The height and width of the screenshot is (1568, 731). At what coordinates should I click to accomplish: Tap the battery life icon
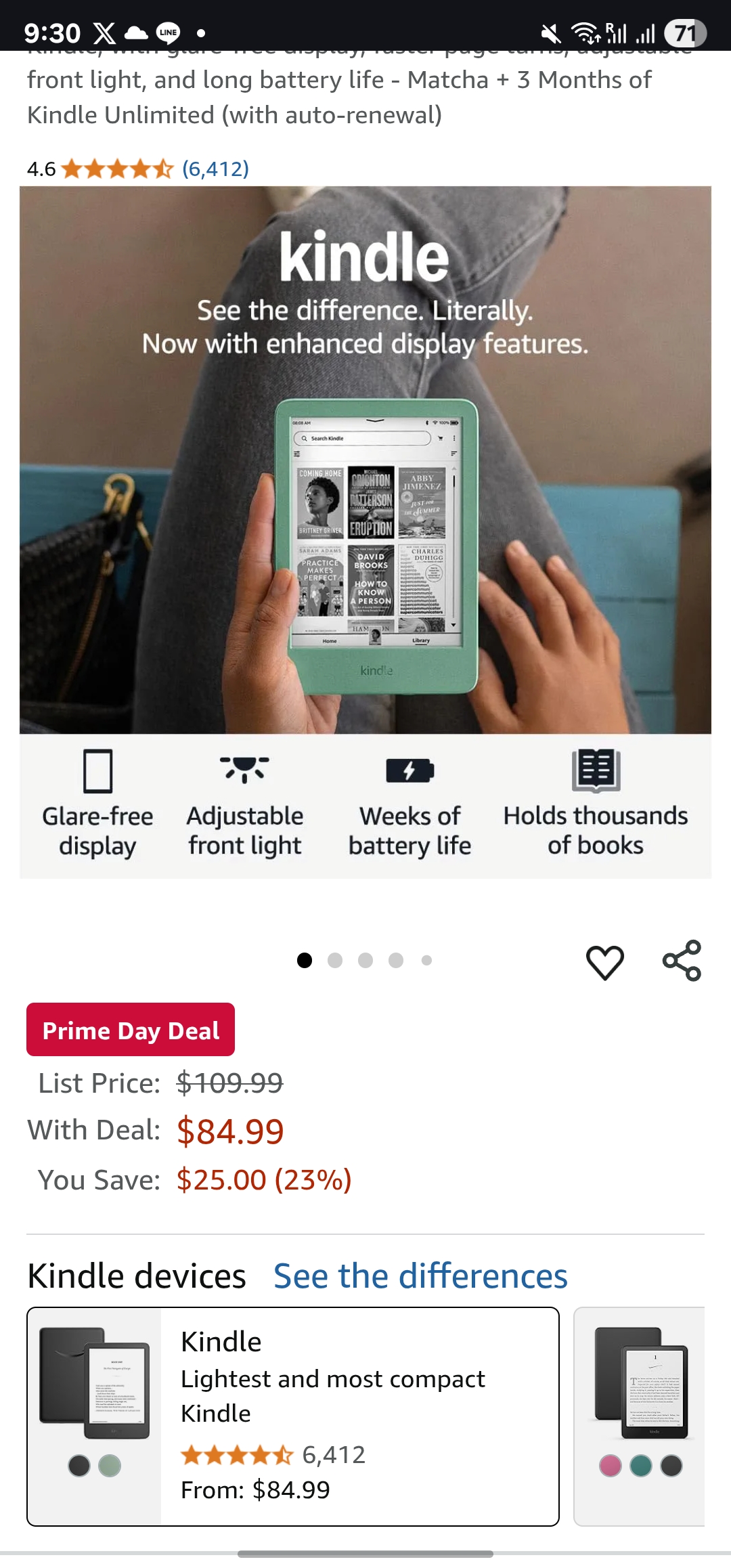coord(410,770)
